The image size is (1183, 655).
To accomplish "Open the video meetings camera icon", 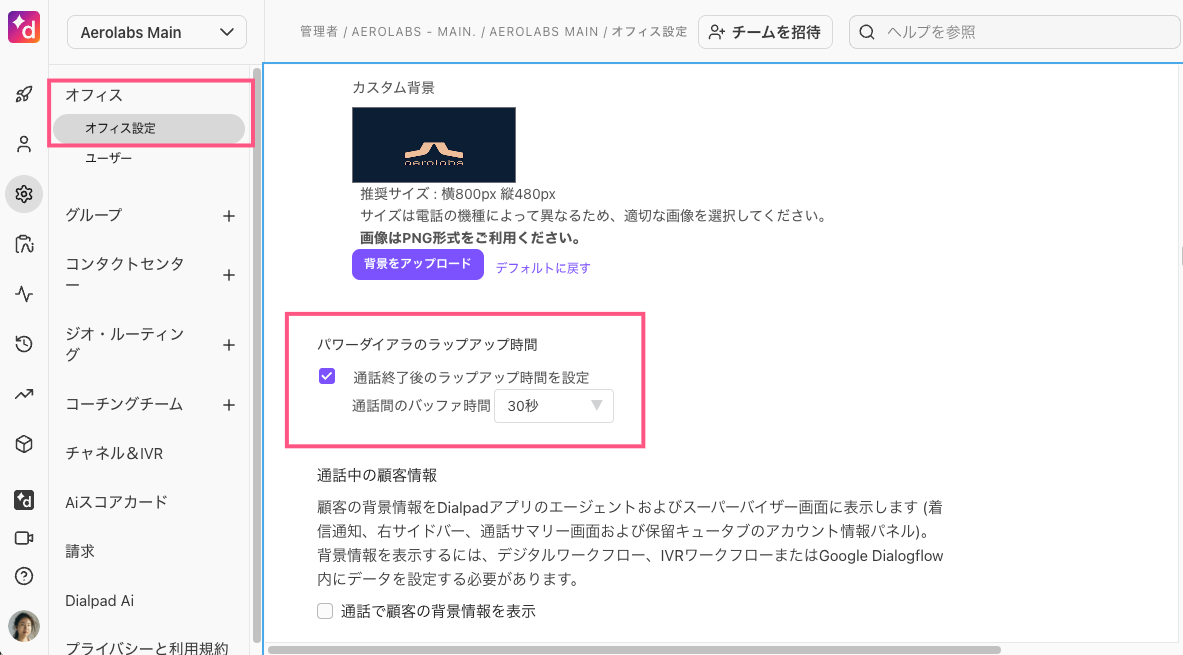I will [24, 538].
